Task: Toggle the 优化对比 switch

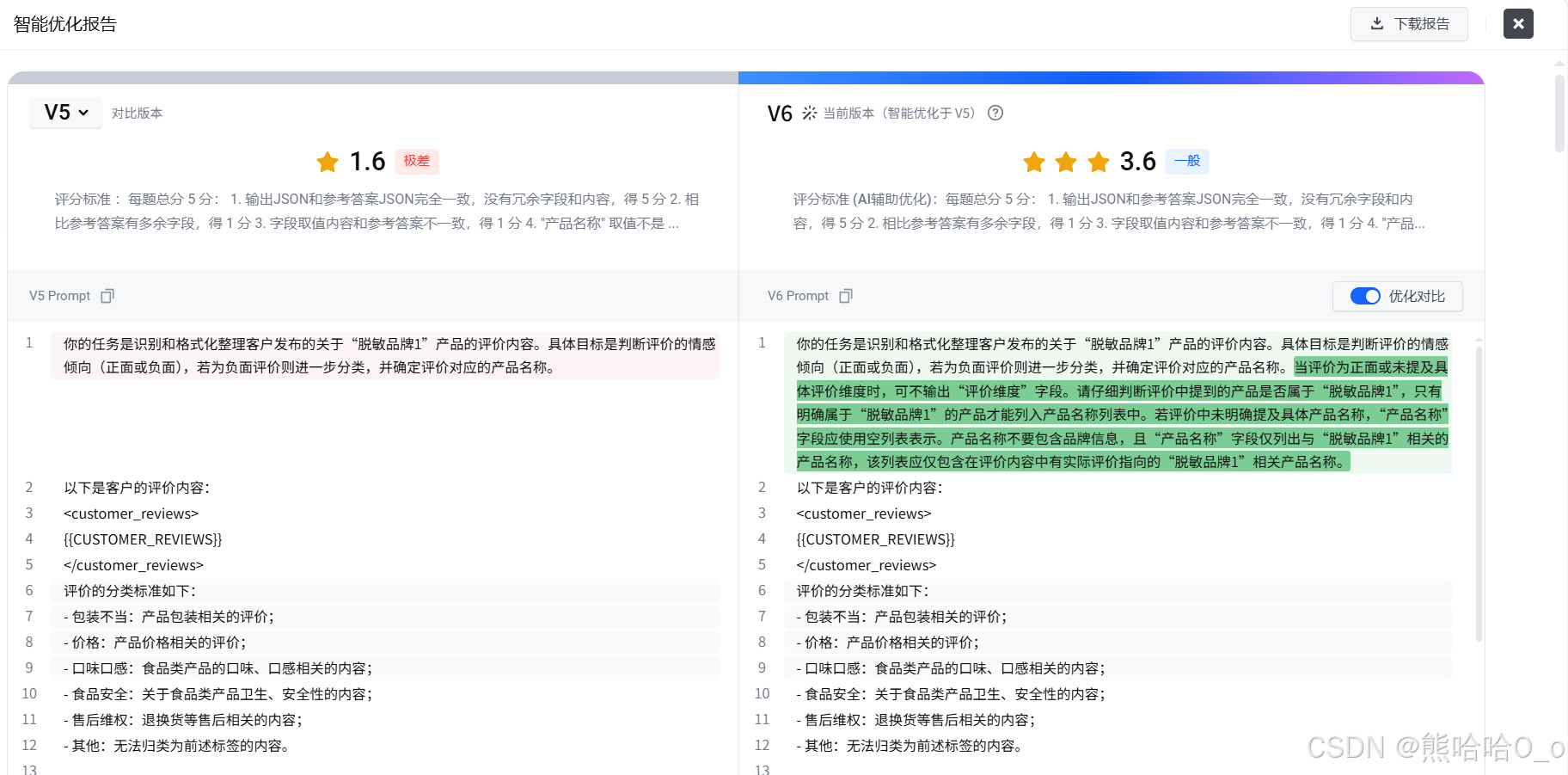Action: 1365,296
